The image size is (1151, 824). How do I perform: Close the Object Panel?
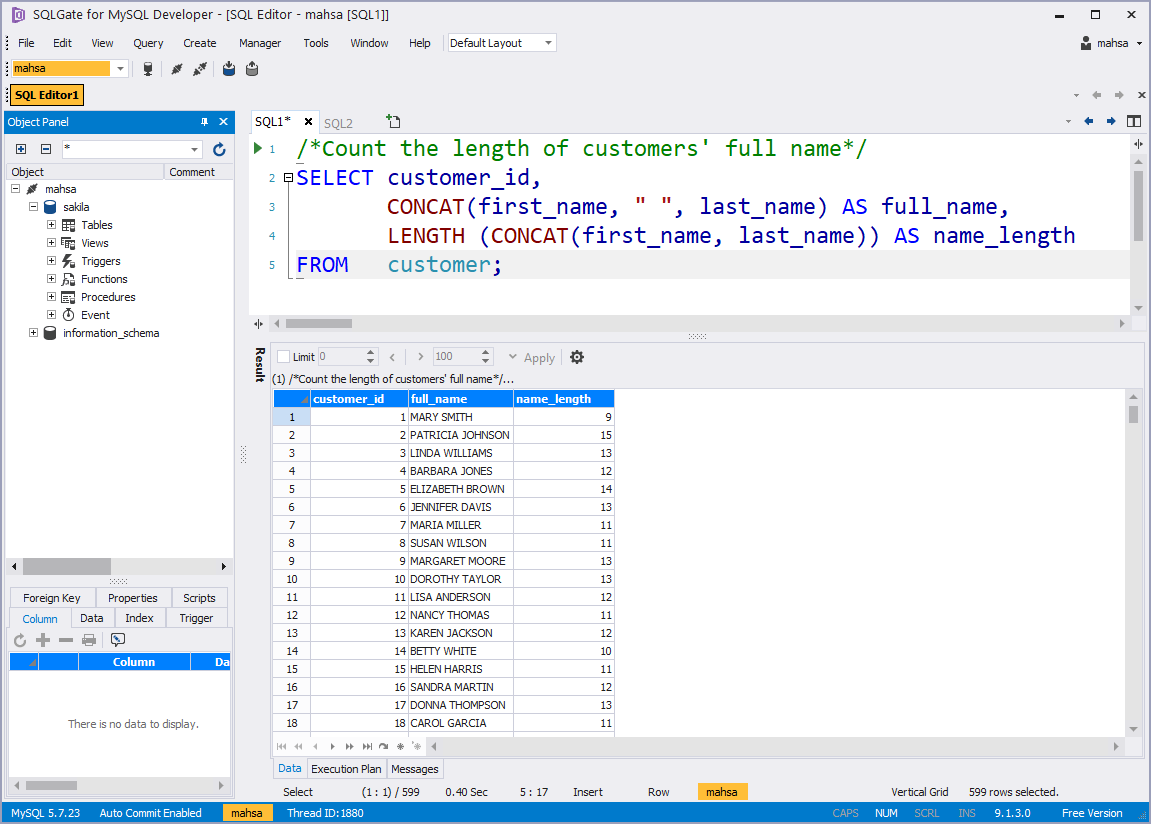click(x=223, y=122)
